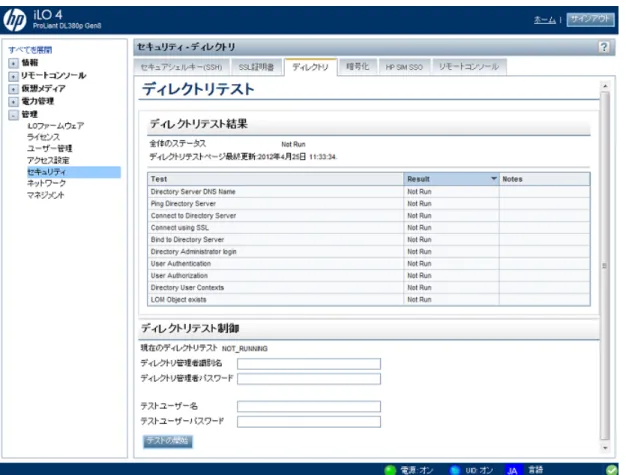
Task: Click the テストの開始 button
Action: point(168,441)
